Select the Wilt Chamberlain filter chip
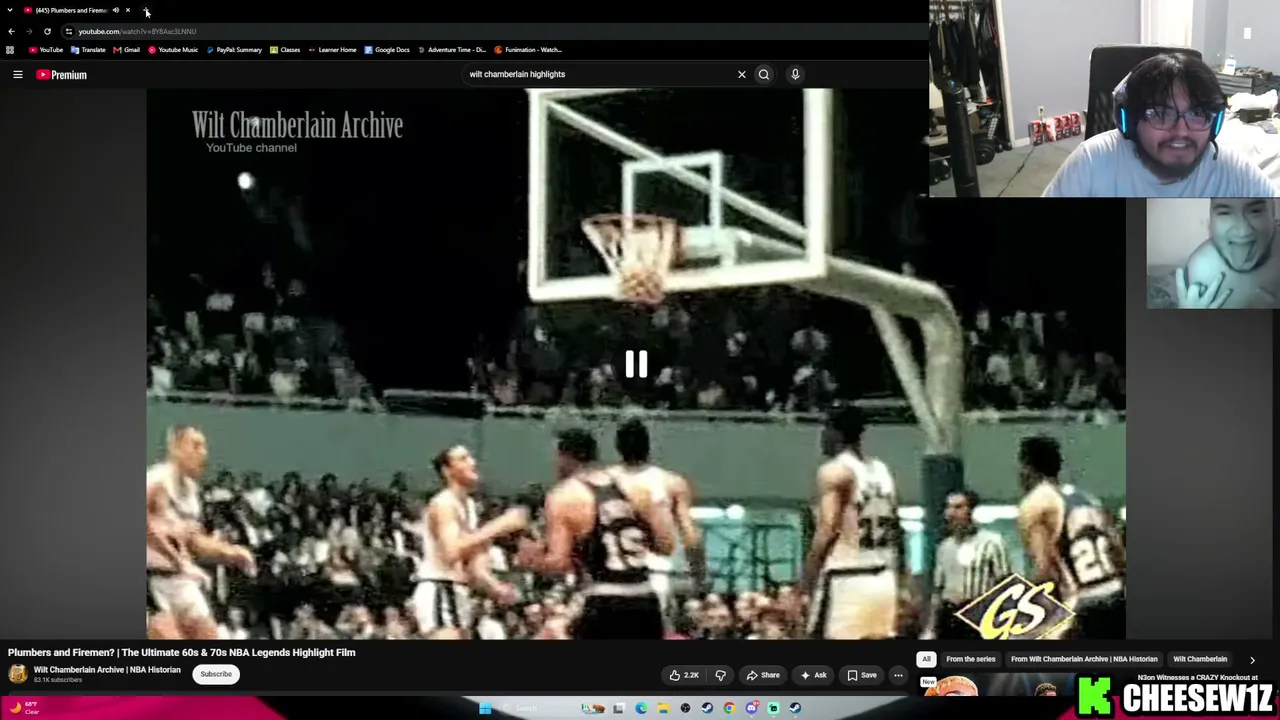Screen dimensions: 1280x720 (1200, 659)
